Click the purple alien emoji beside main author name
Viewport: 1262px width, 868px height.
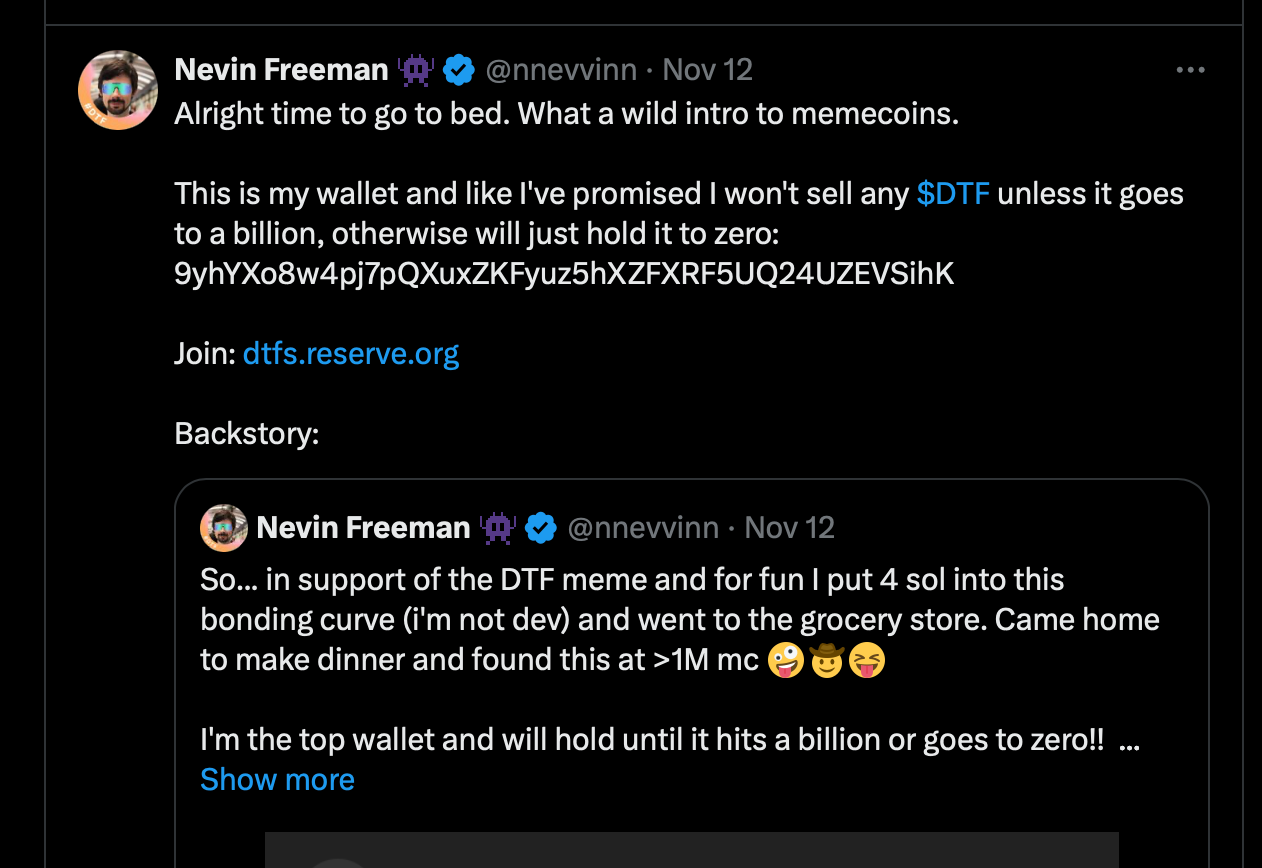coord(415,70)
